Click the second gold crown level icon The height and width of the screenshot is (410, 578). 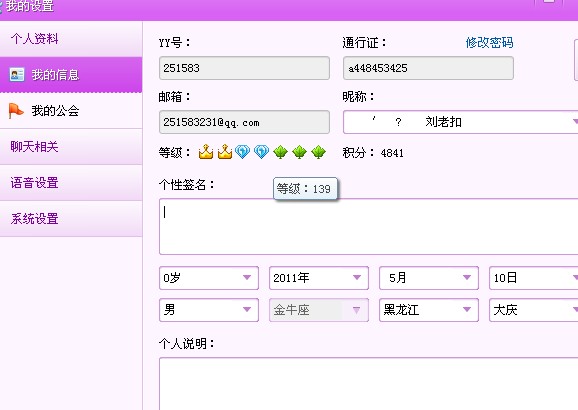(x=224, y=152)
